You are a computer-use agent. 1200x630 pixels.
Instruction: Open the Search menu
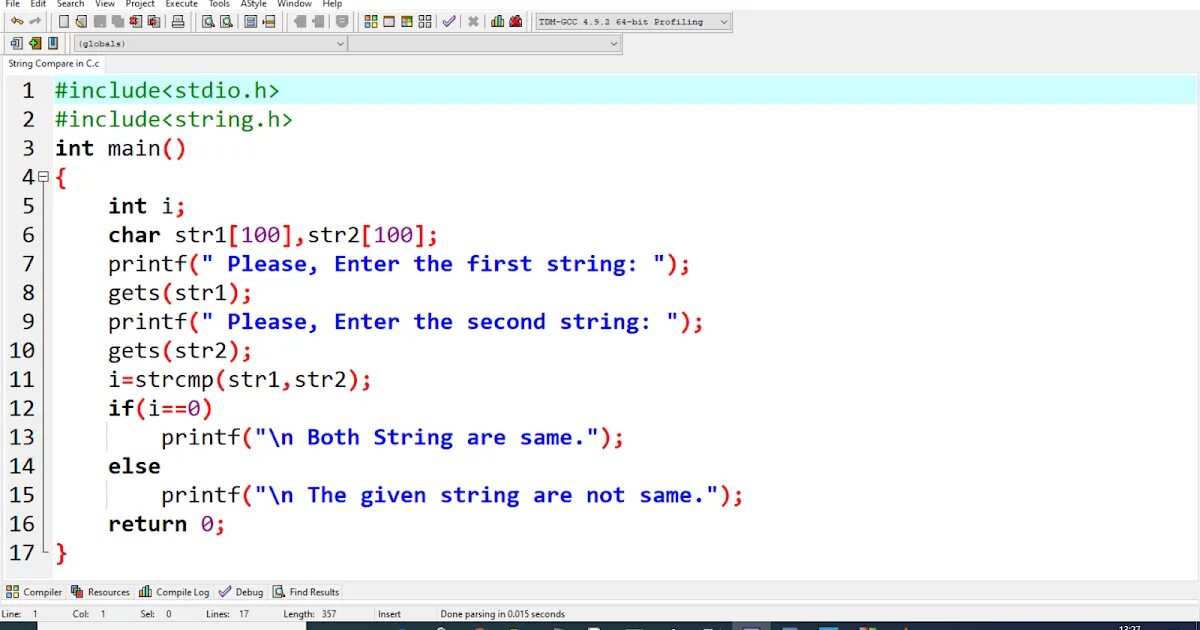tap(70, 4)
